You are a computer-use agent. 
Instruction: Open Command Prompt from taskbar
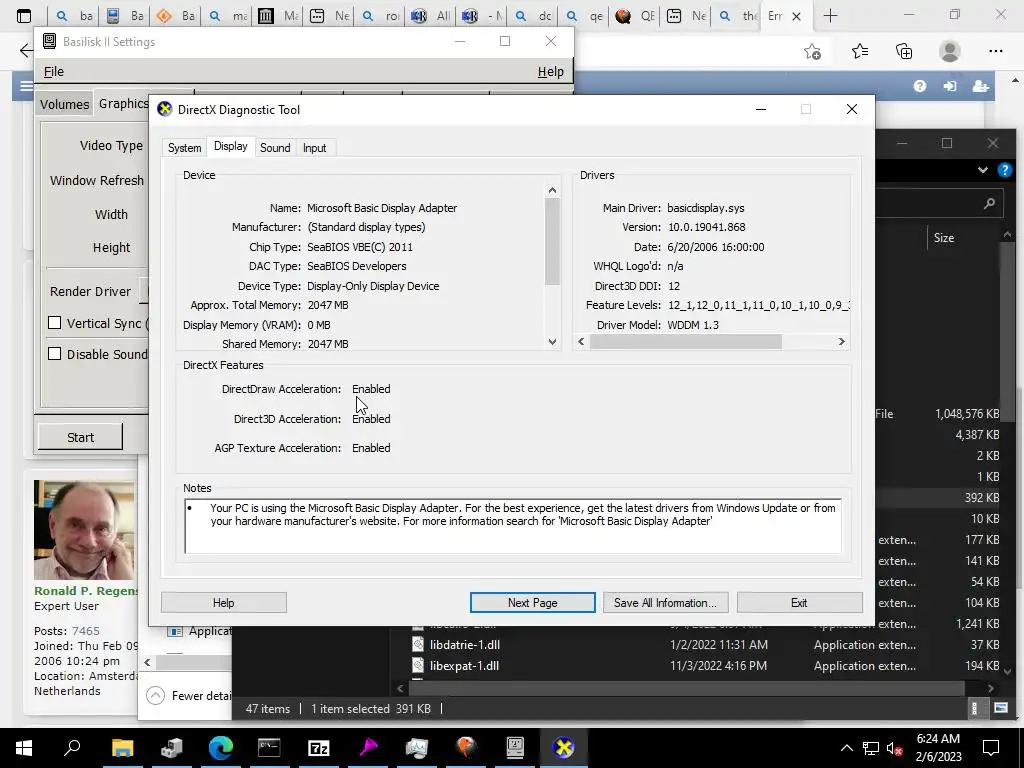[x=269, y=748]
